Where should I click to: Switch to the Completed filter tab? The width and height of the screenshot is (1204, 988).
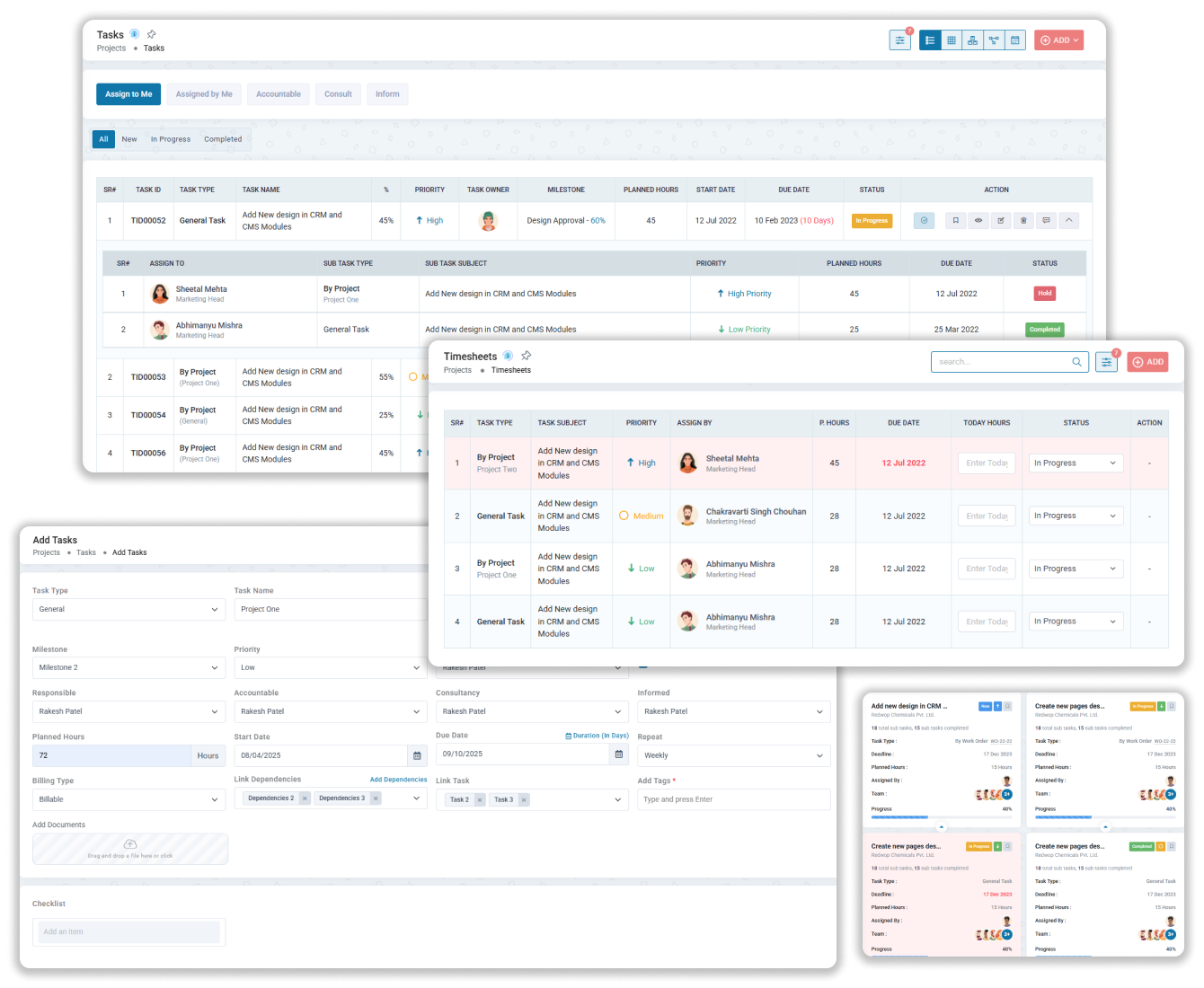[223, 139]
